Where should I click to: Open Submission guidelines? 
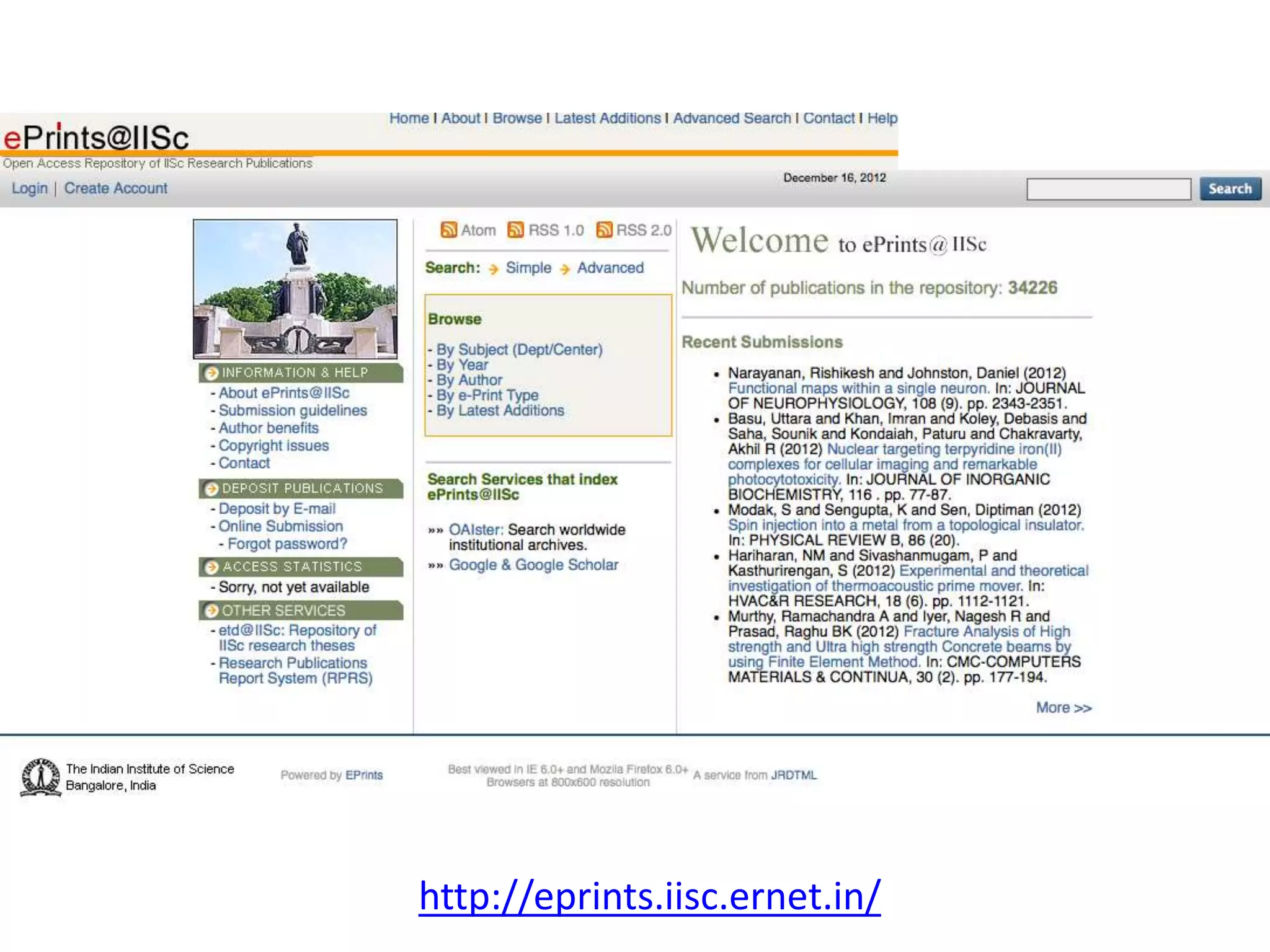point(293,410)
